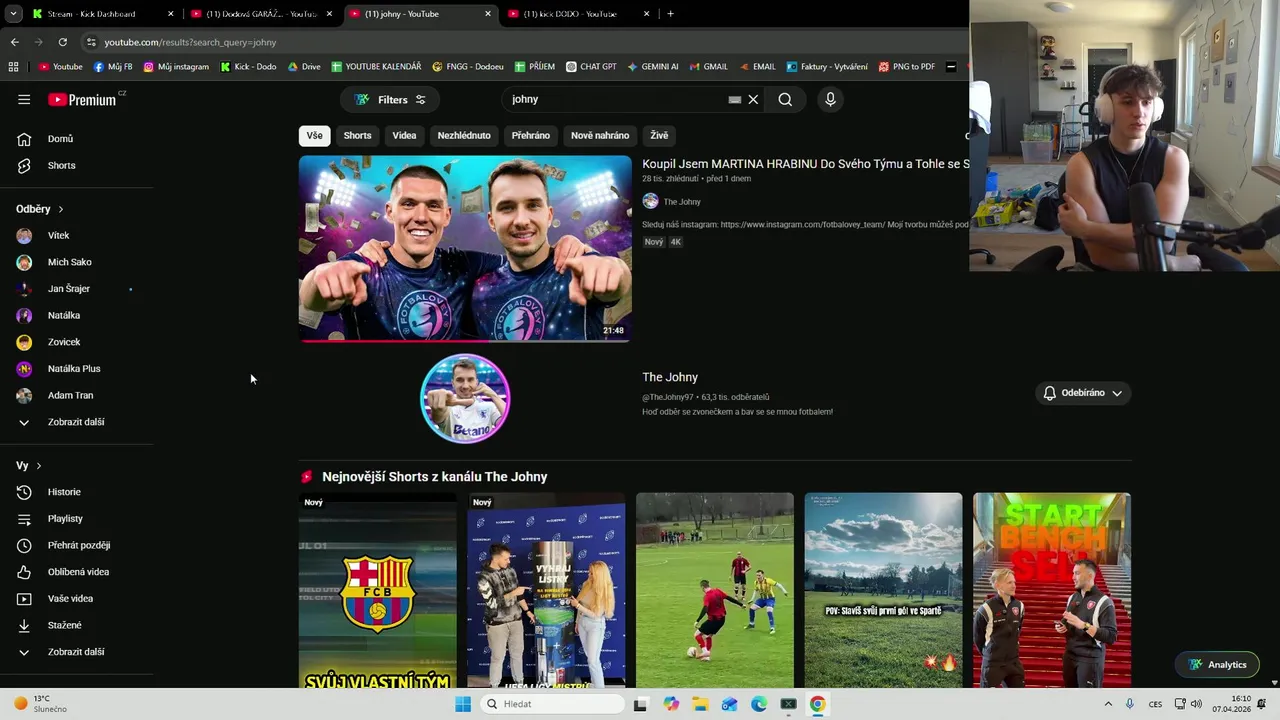Show hidden system tray icons
This screenshot has height=720, width=1280.
point(1107,704)
